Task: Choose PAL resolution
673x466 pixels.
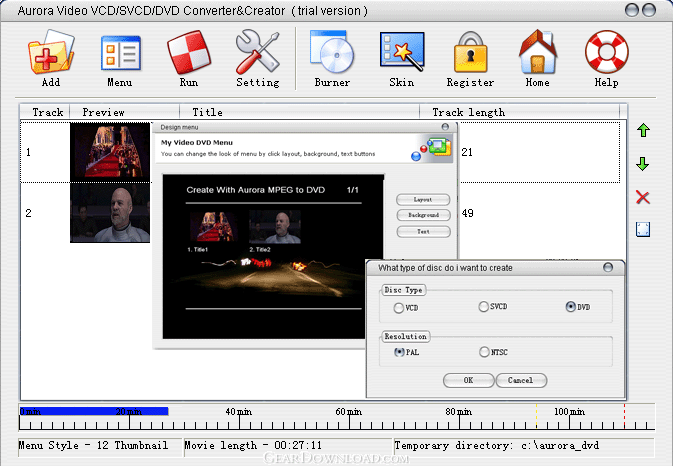Action: (406, 352)
